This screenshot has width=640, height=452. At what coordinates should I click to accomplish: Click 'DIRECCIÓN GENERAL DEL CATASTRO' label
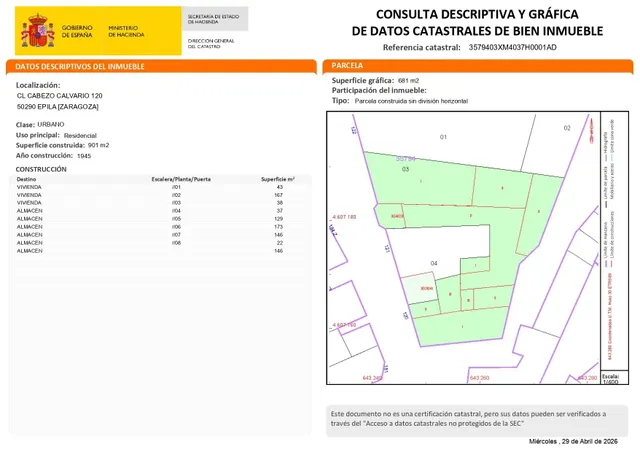point(211,44)
